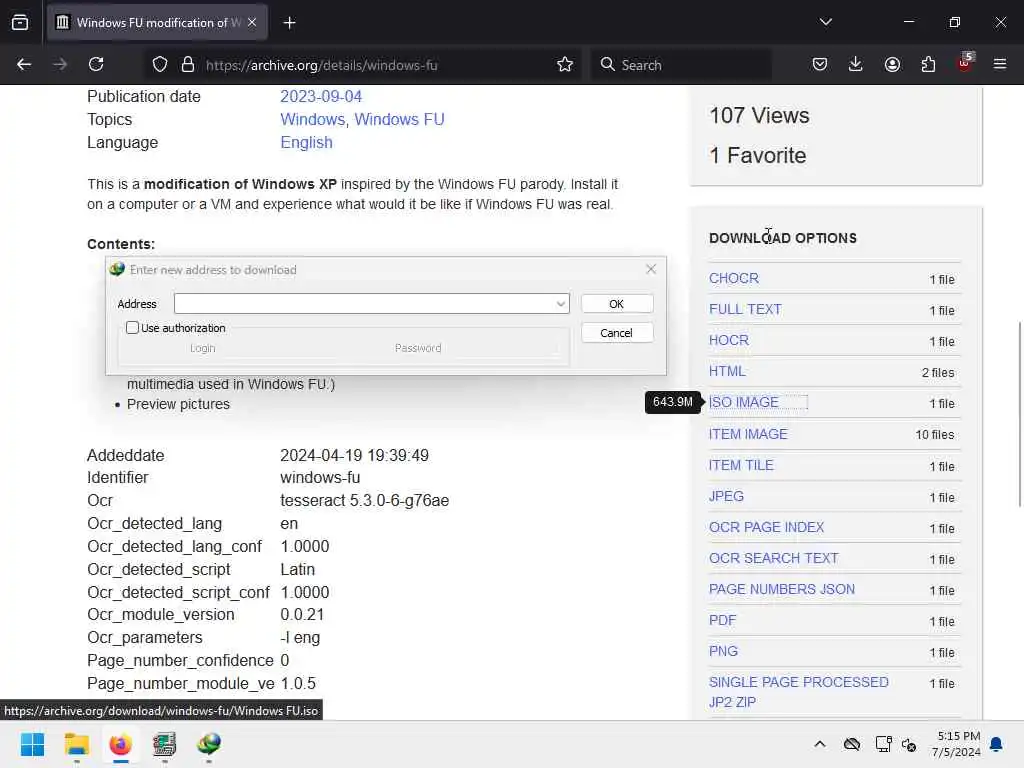Image resolution: width=1024 pixels, height=768 pixels.
Task: Select the '10 files' count beside ITEM IMAGE
Action: [x=935, y=434]
